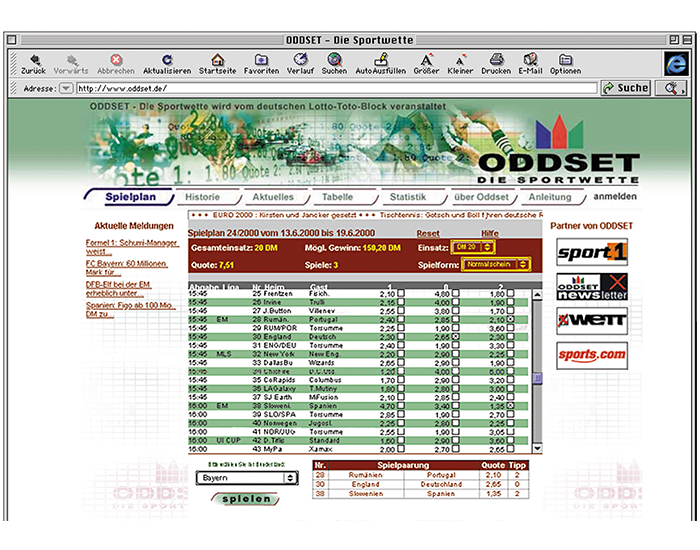
Task: Click the match list scrollbar thumb
Action: [538, 378]
